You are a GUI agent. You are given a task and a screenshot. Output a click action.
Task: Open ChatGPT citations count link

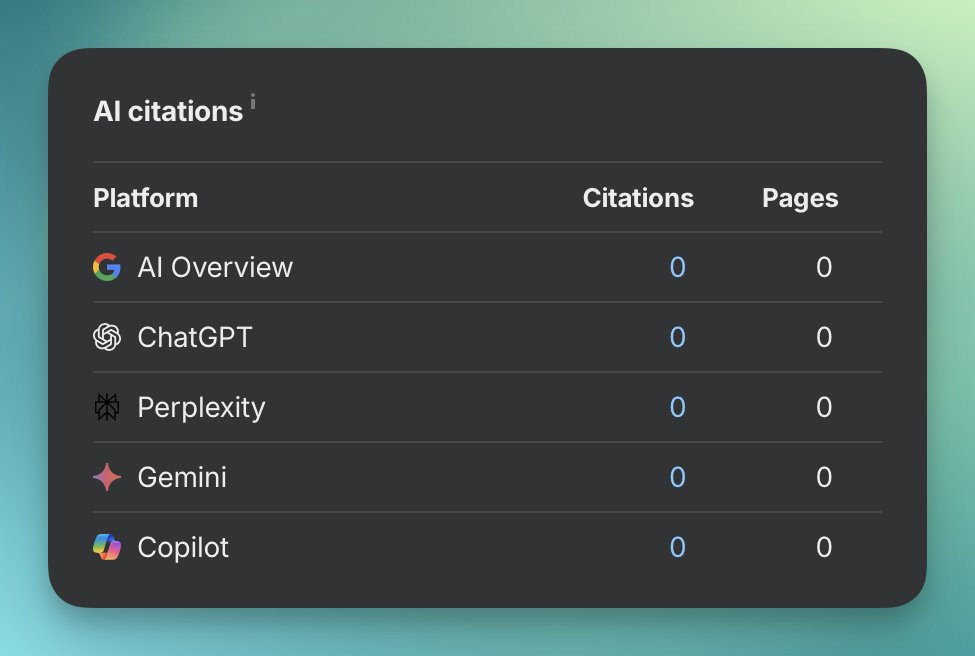tap(678, 337)
